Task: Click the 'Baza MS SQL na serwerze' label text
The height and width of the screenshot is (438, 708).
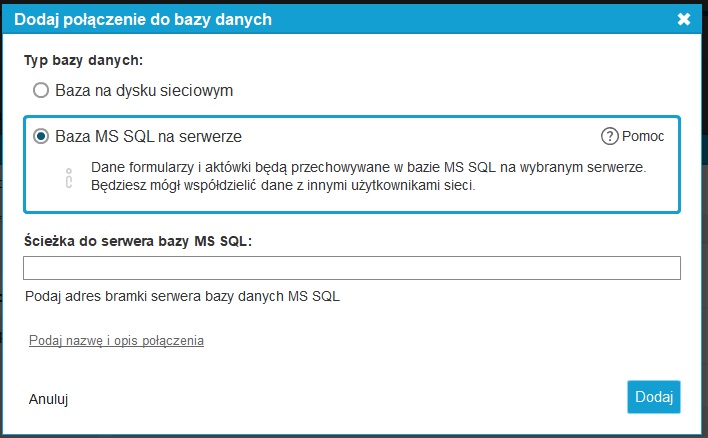Action: tap(149, 136)
